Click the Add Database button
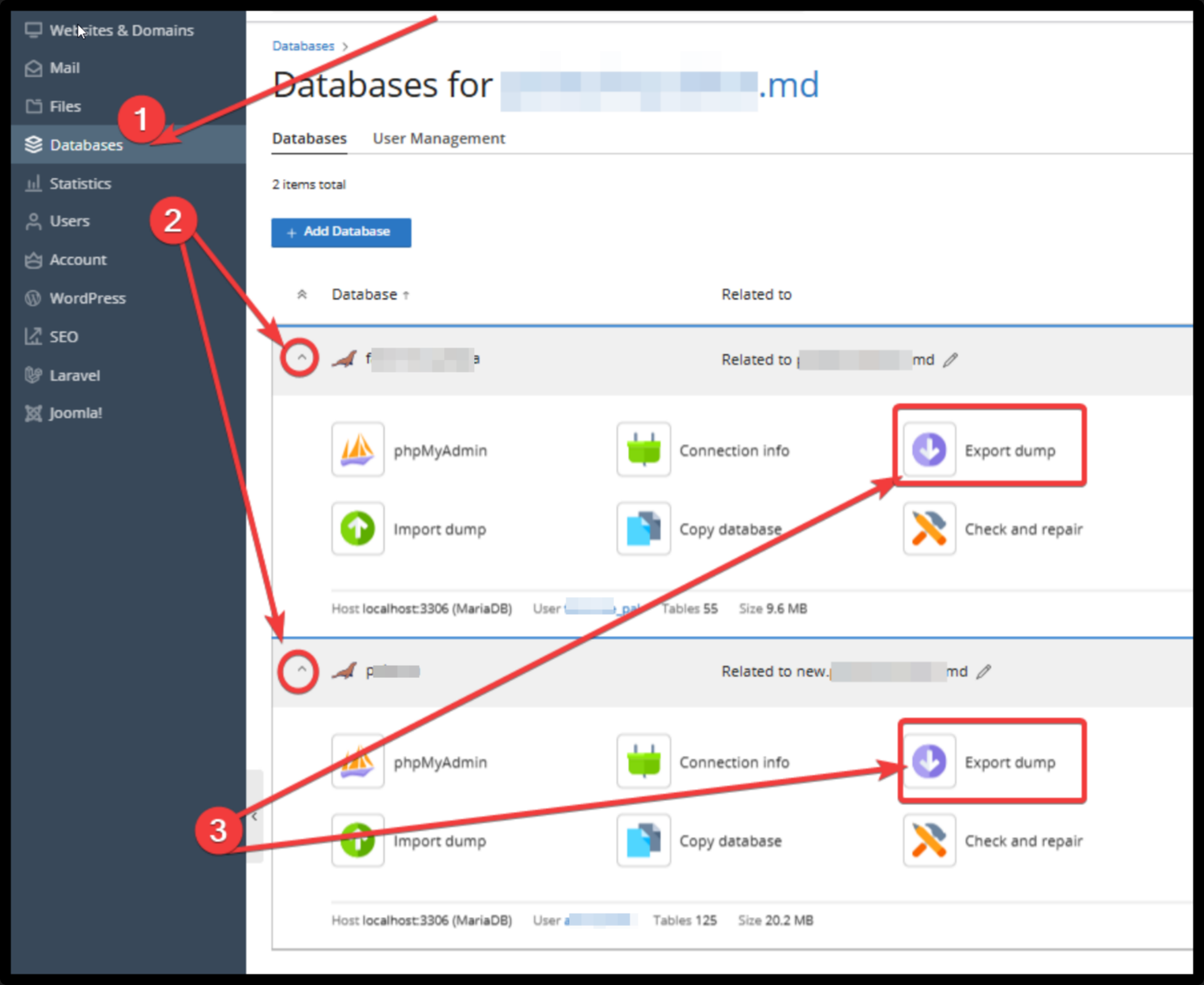The width and height of the screenshot is (1204, 985). 341,232
